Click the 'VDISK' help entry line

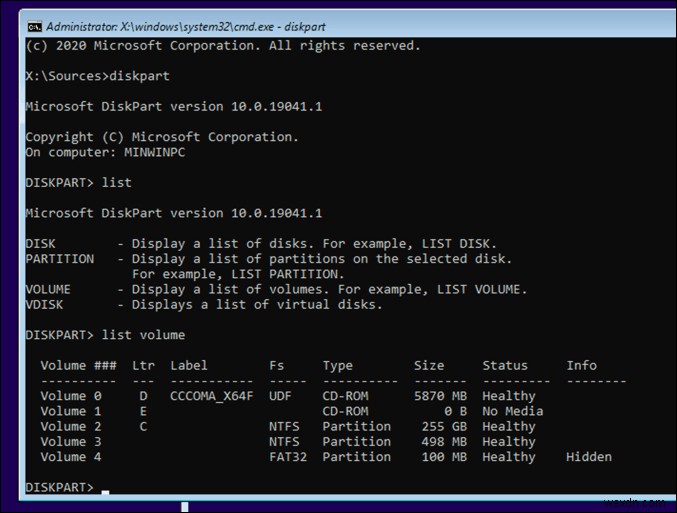point(204,304)
